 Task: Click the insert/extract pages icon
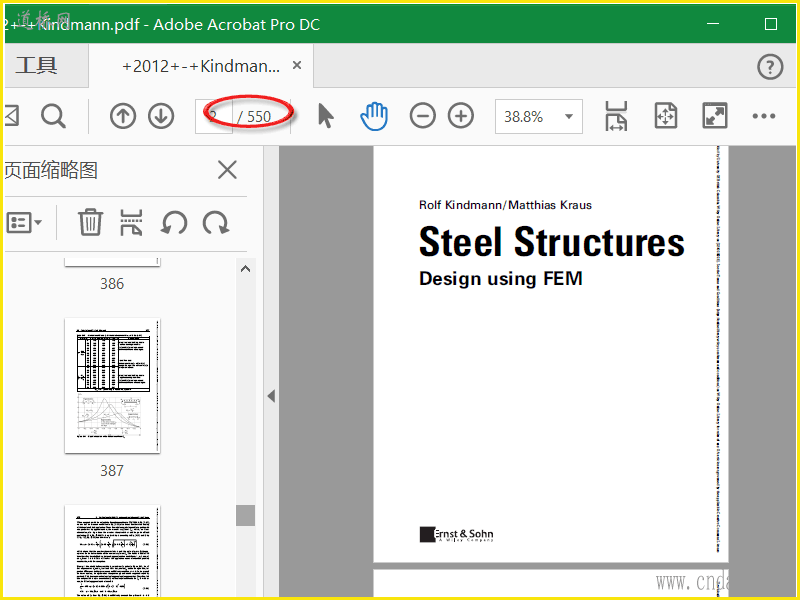pos(131,222)
